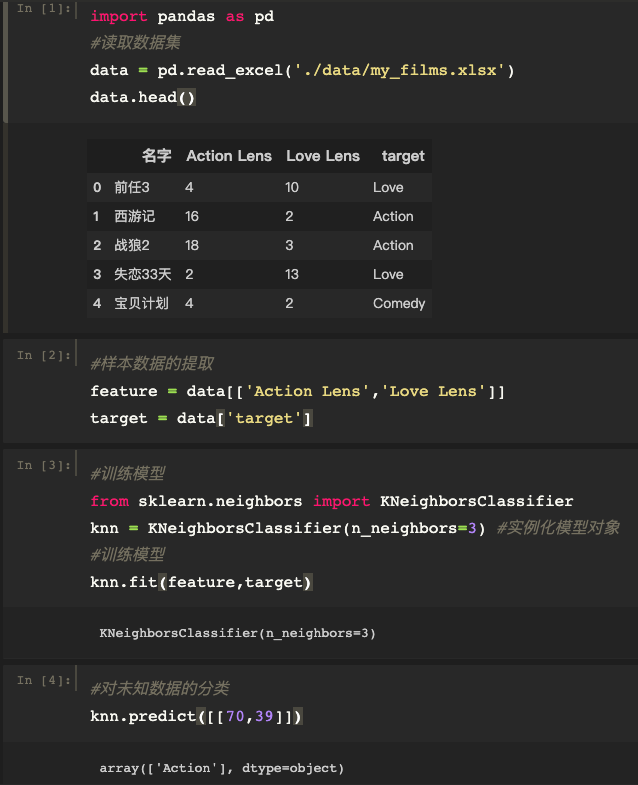Select table row with 西游记
Viewport: 638px width, 785px height.
pos(259,216)
